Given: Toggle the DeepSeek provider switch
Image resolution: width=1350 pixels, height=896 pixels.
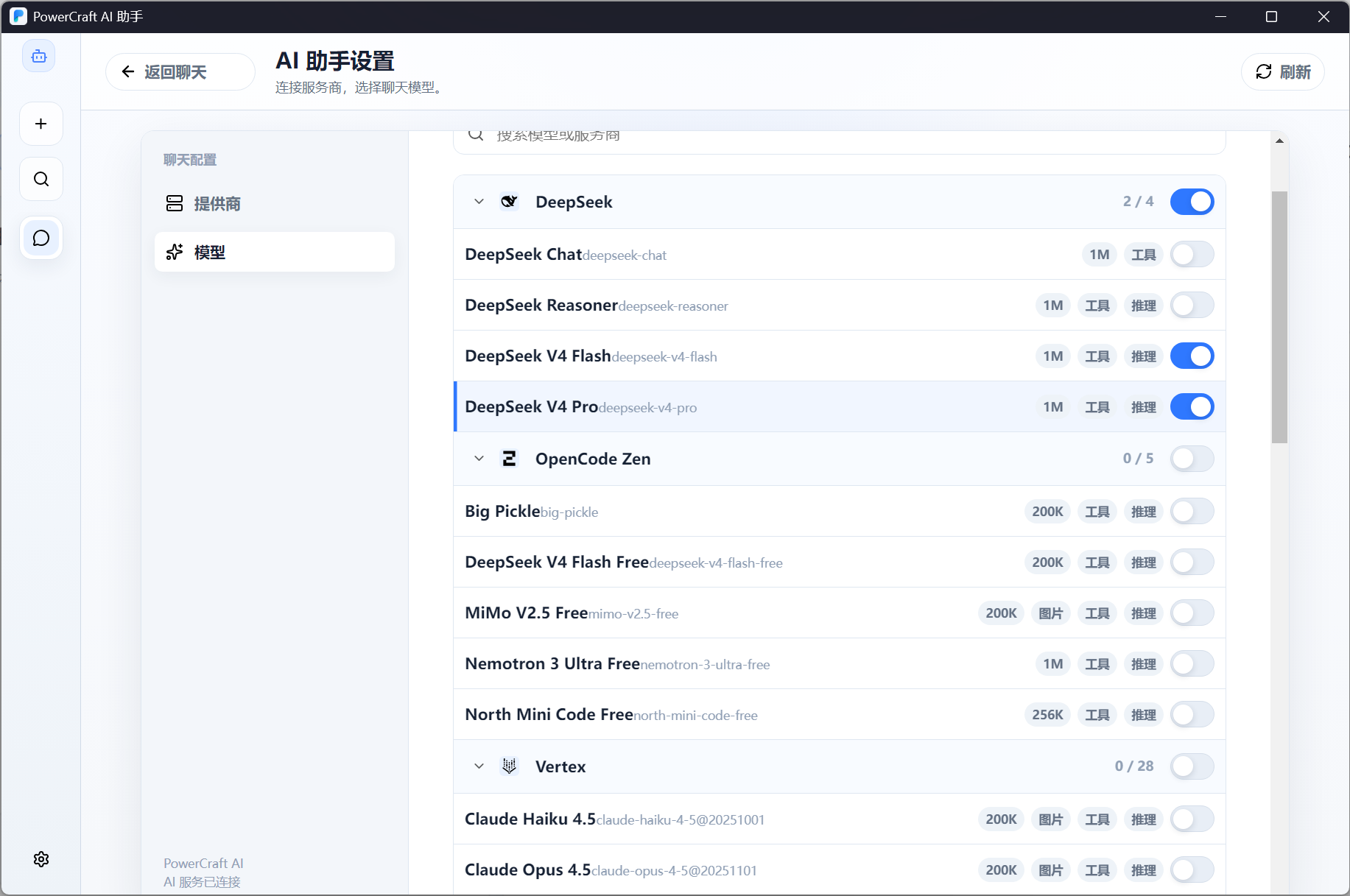Looking at the screenshot, I should point(1192,202).
